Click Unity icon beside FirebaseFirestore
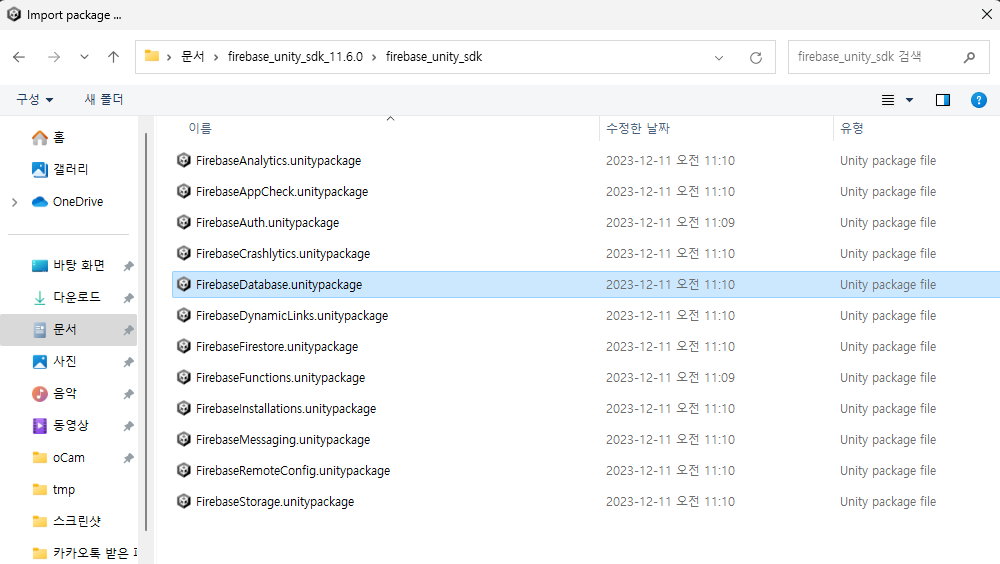Image resolution: width=1000 pixels, height=564 pixels. tap(184, 346)
